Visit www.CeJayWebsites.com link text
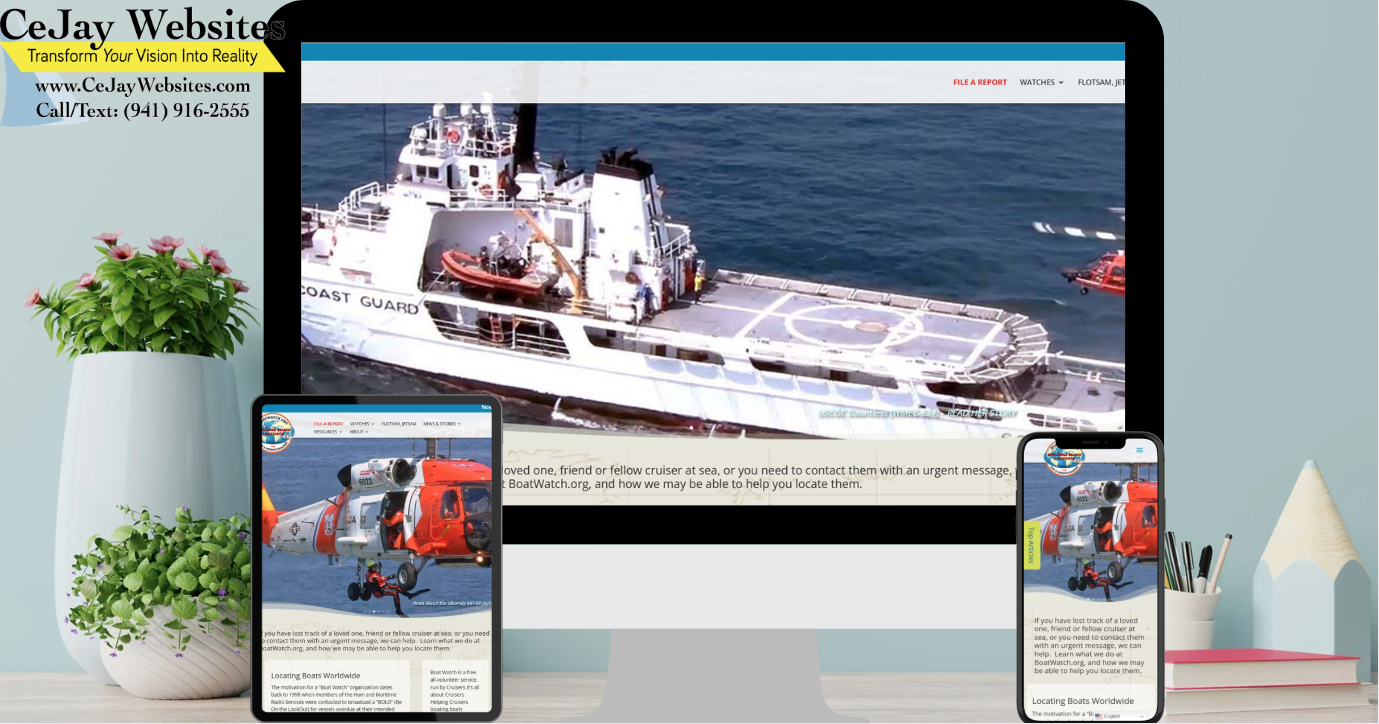 pyautogui.click(x=142, y=86)
